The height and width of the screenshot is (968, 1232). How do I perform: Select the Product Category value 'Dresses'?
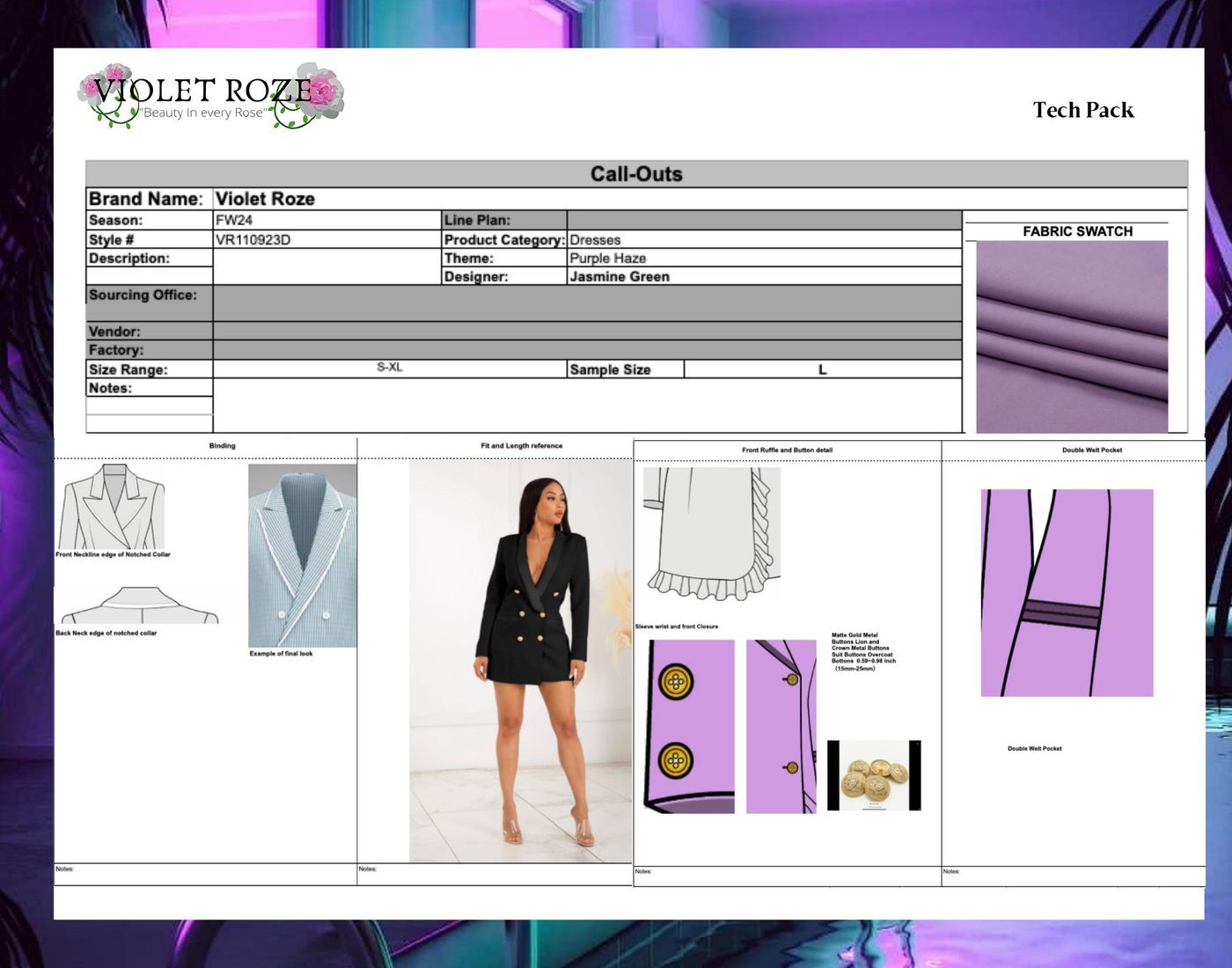(595, 239)
